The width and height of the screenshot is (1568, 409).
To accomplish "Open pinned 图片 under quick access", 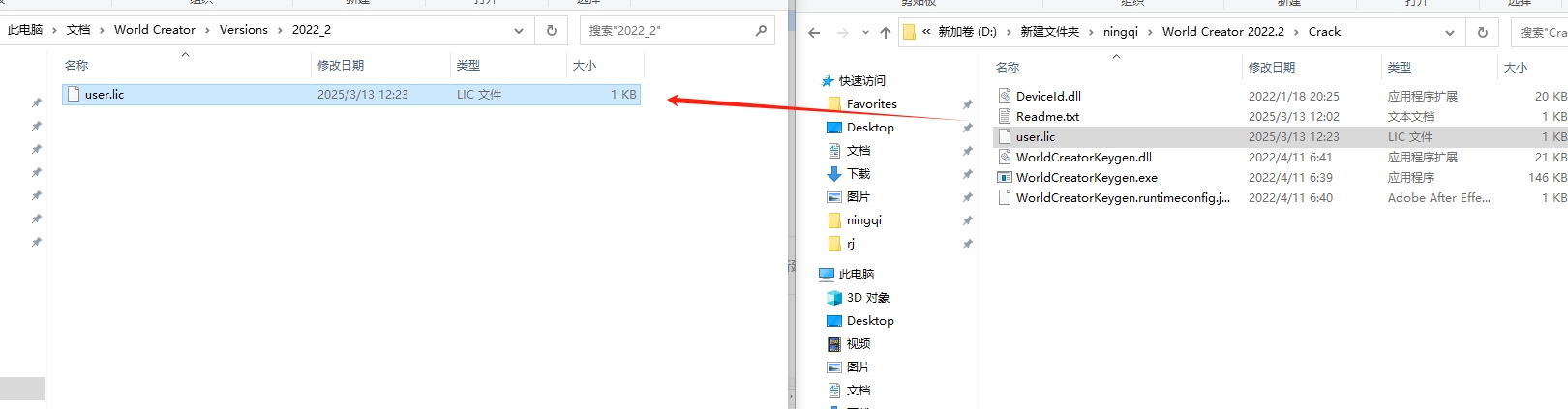I will (858, 197).
